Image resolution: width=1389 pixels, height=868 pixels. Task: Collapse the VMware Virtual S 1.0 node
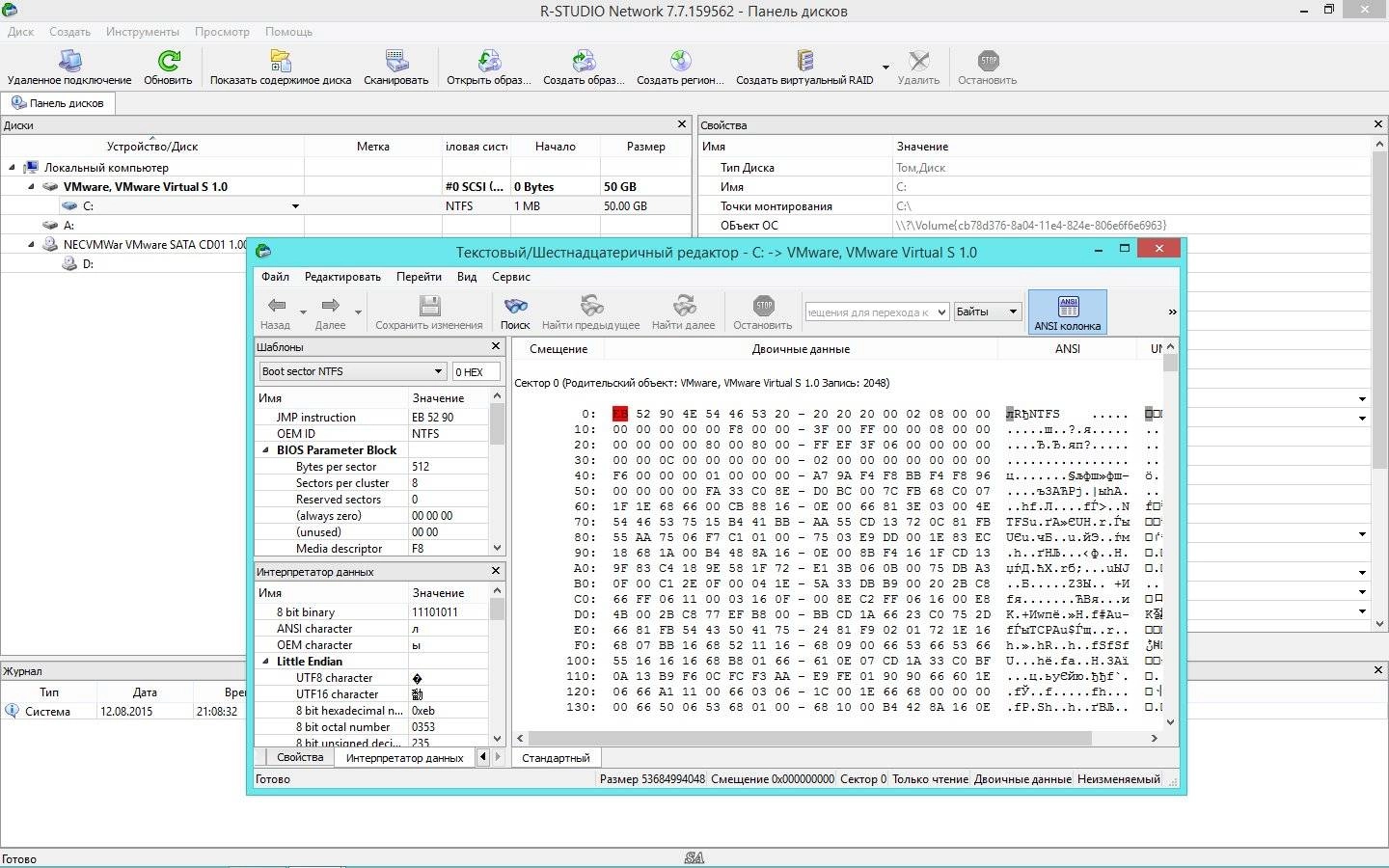click(31, 187)
